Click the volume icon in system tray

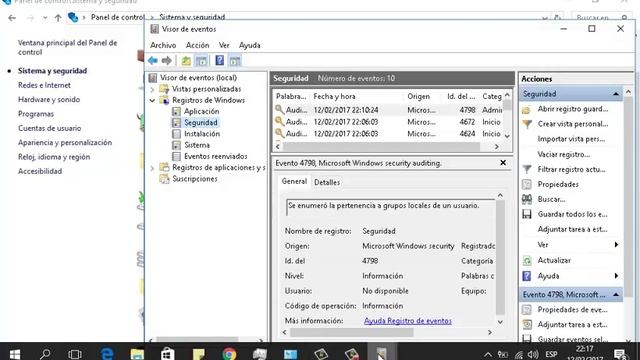coord(532,354)
